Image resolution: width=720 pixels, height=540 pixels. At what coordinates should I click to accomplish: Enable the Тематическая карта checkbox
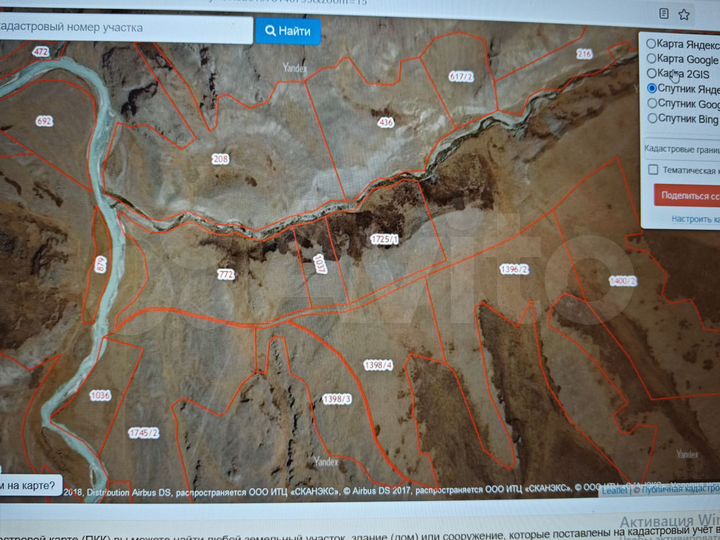[x=654, y=170]
